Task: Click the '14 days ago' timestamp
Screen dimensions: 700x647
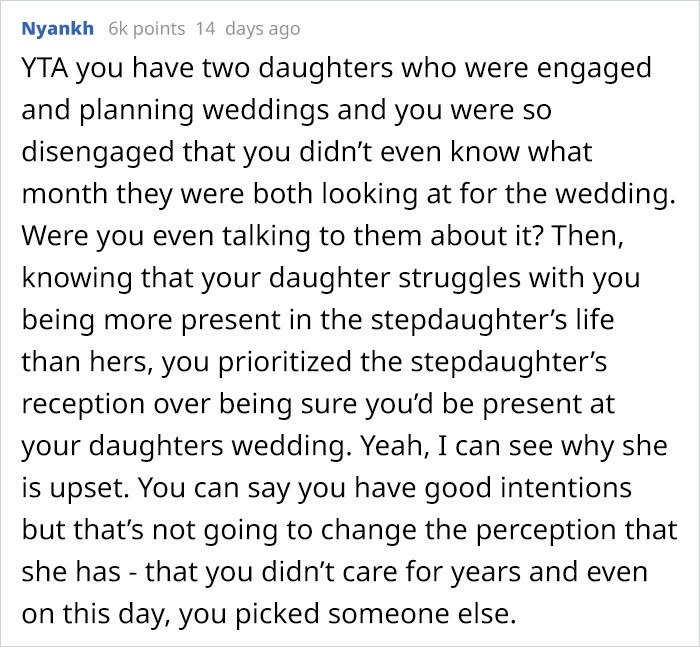Action: 247,29
